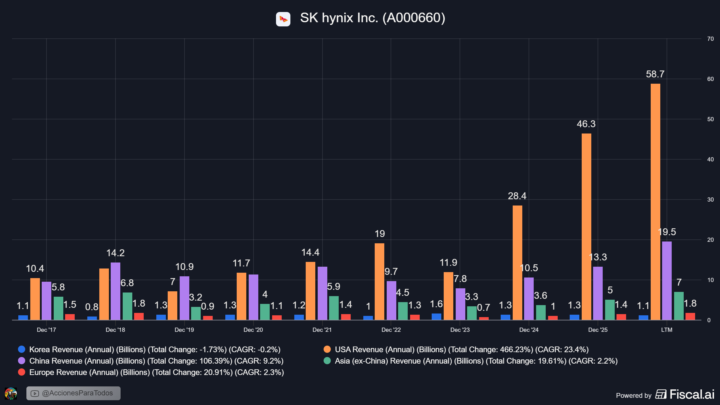Click the 50 tick on the y-axis

tap(710, 119)
